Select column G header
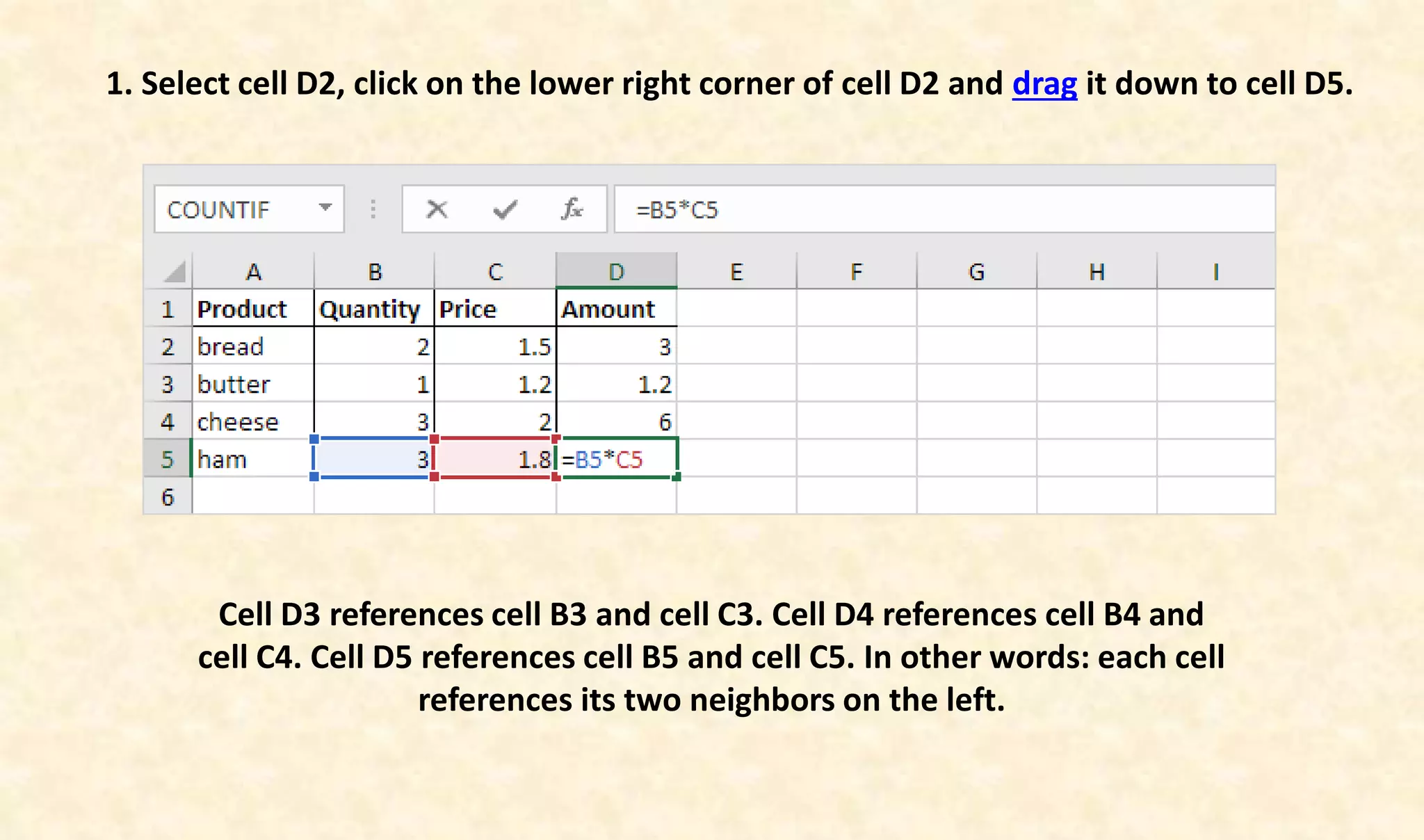 click(977, 271)
